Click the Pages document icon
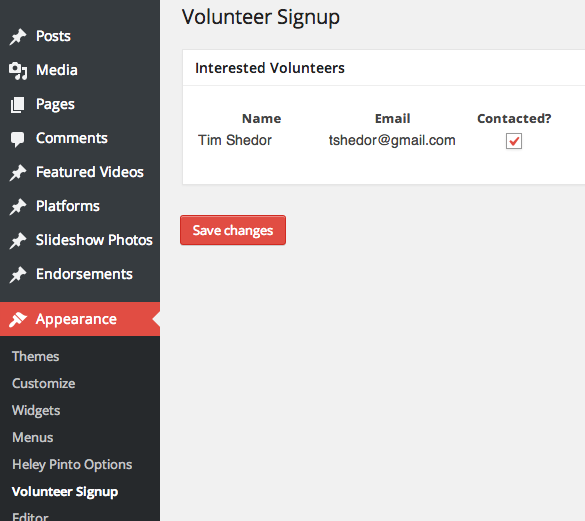Image resolution: width=585 pixels, height=521 pixels. point(18,105)
